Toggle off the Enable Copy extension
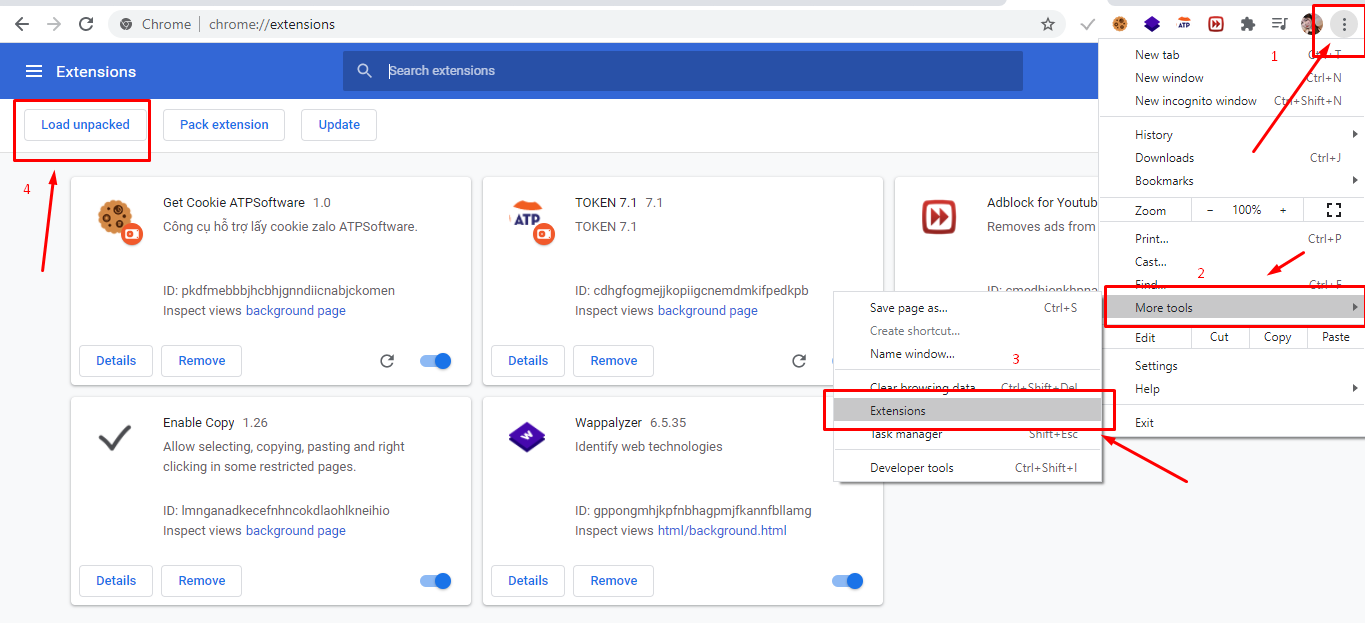1365x623 pixels. [x=435, y=581]
